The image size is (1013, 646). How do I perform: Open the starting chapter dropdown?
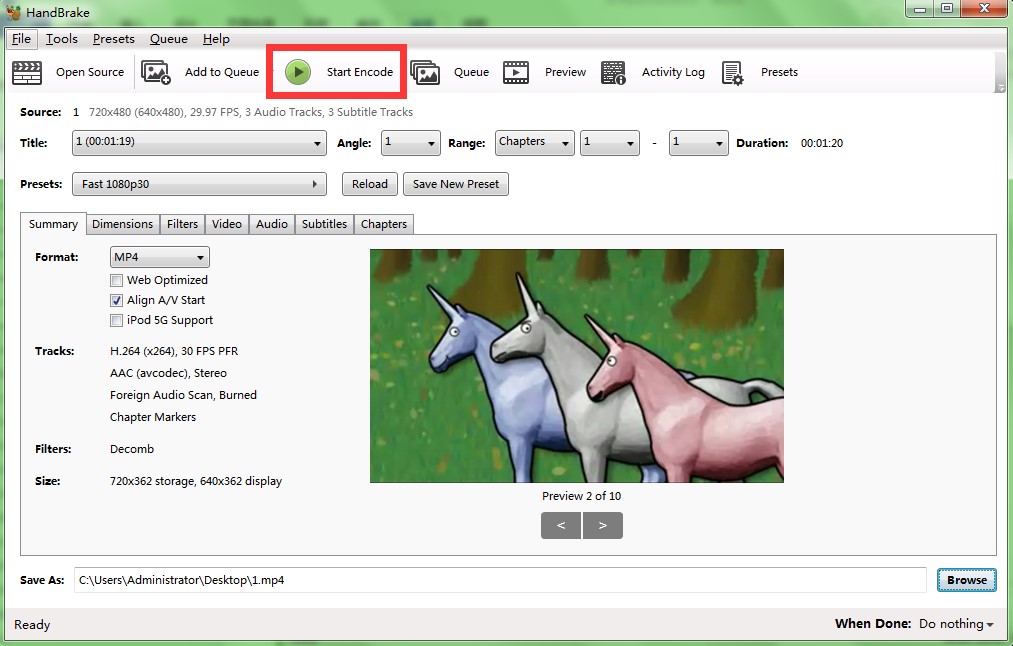(610, 143)
